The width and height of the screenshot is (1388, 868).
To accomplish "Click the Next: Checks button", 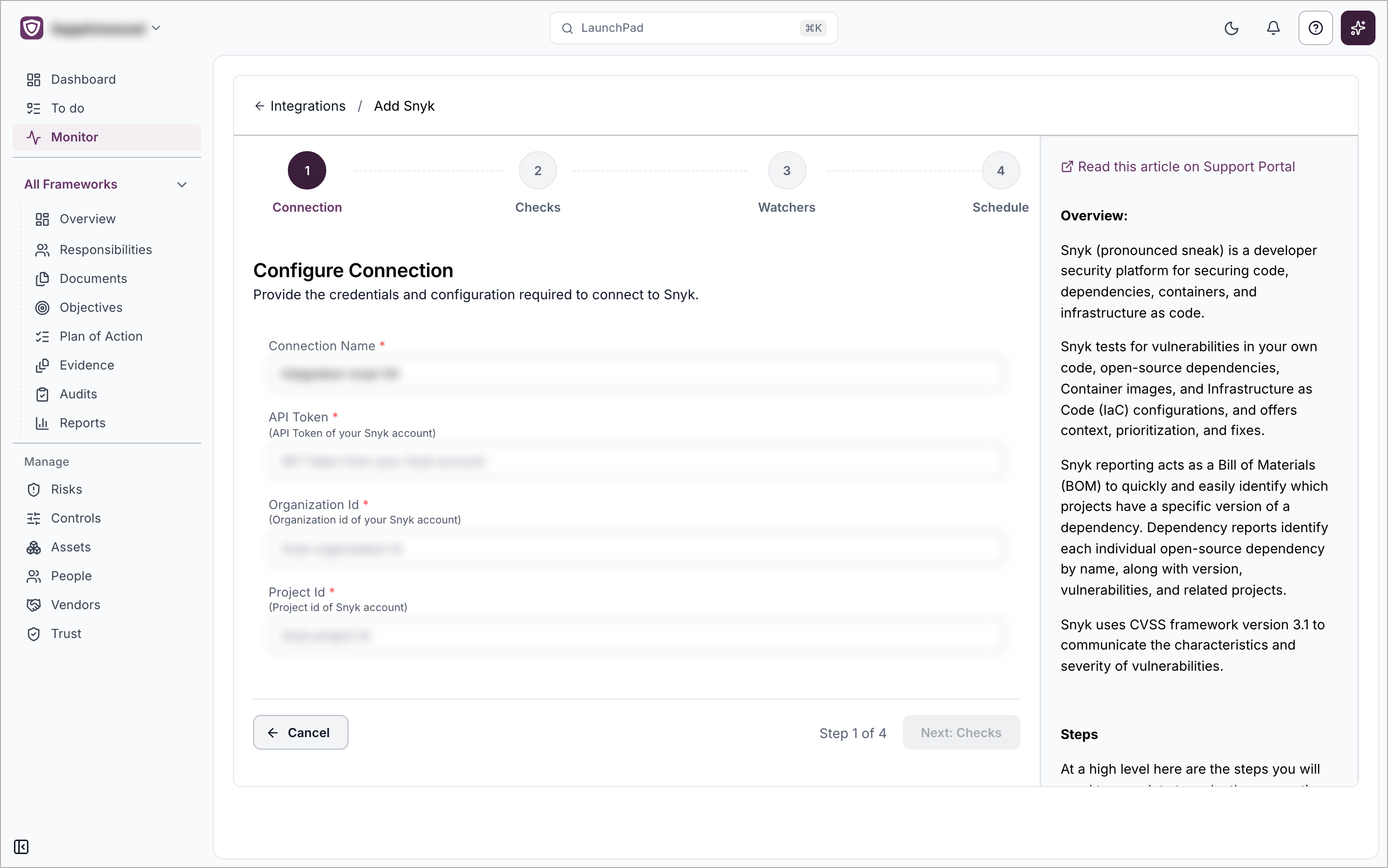I will (x=961, y=732).
